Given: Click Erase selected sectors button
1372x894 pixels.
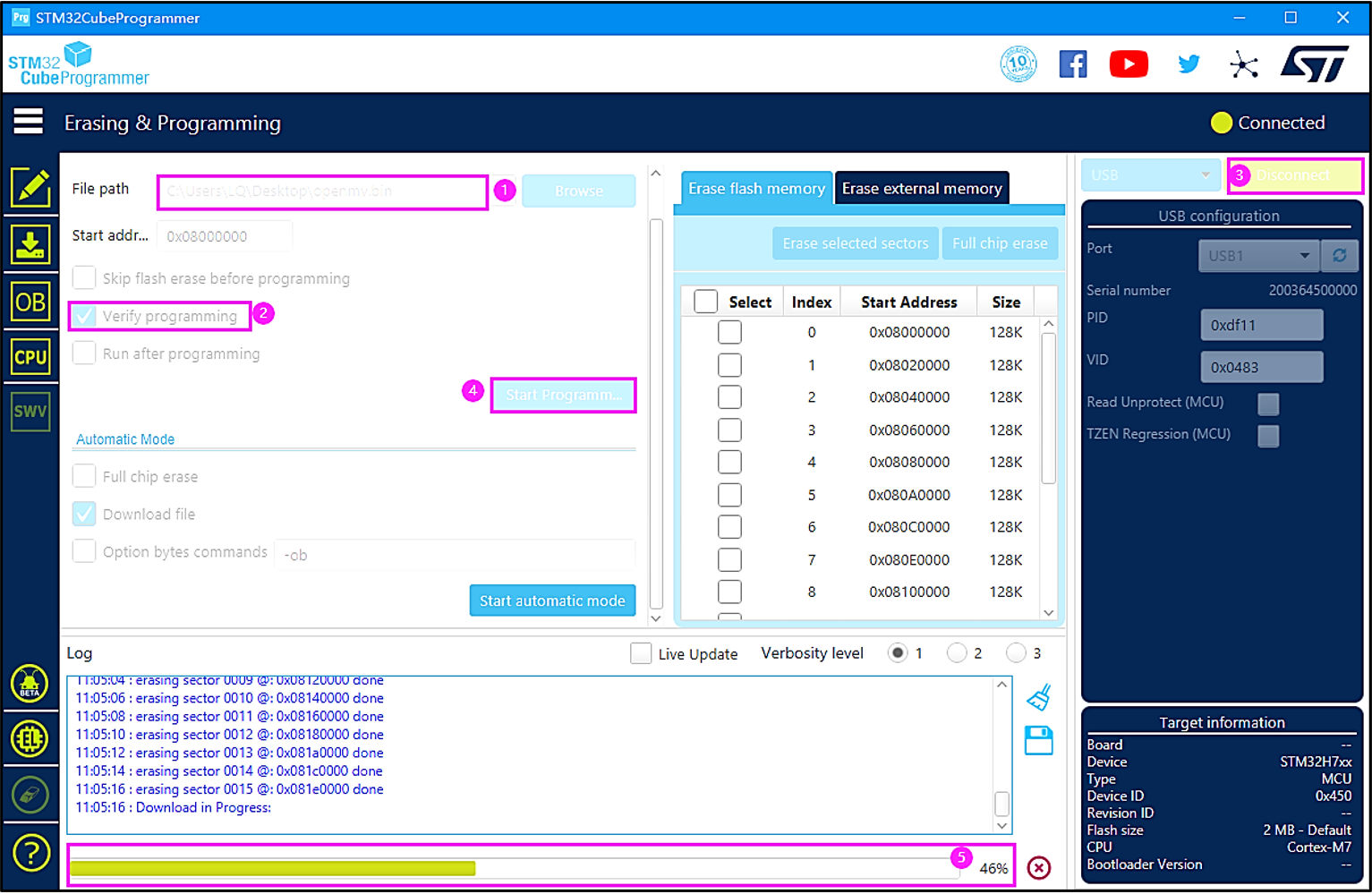Looking at the screenshot, I should tap(856, 243).
